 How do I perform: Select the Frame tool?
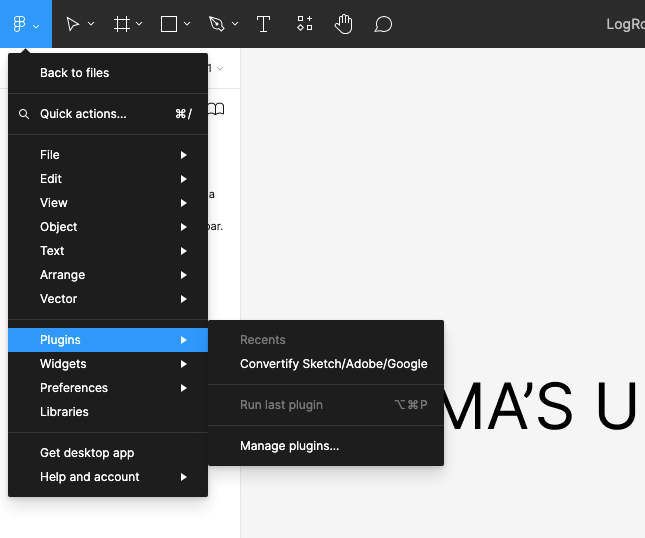(122, 24)
